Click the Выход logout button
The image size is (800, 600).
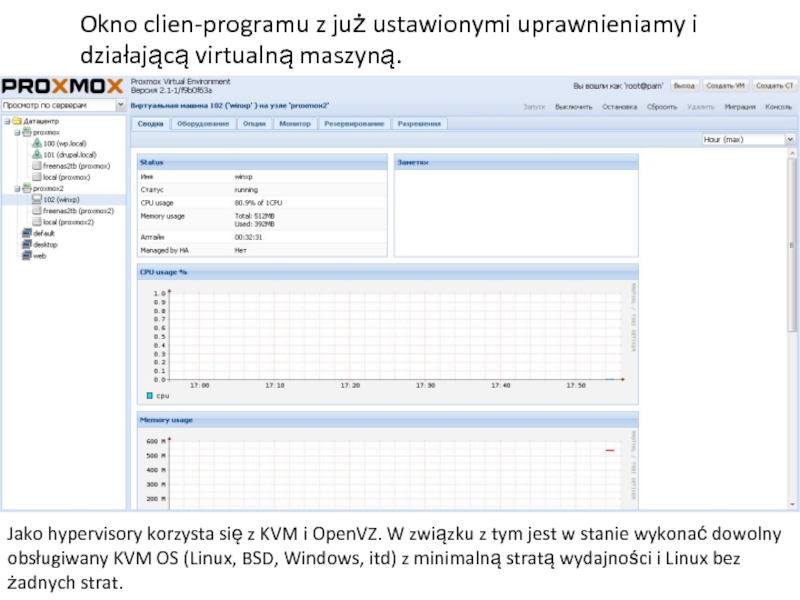(684, 86)
